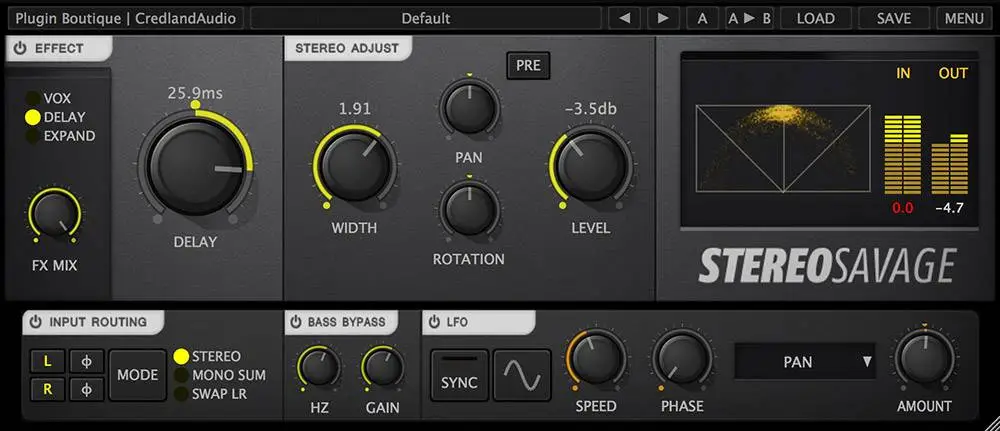Click the IN level meter bars
1000x431 pixels.
(903, 155)
